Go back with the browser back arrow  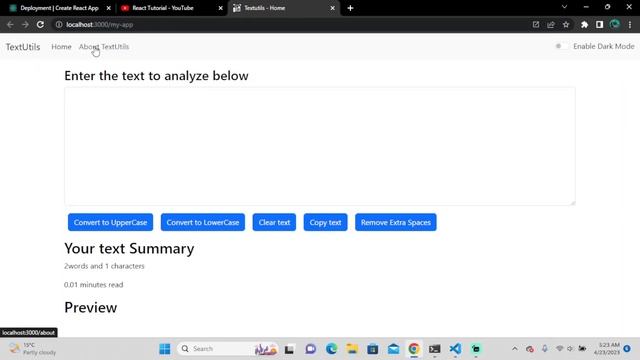point(10,24)
